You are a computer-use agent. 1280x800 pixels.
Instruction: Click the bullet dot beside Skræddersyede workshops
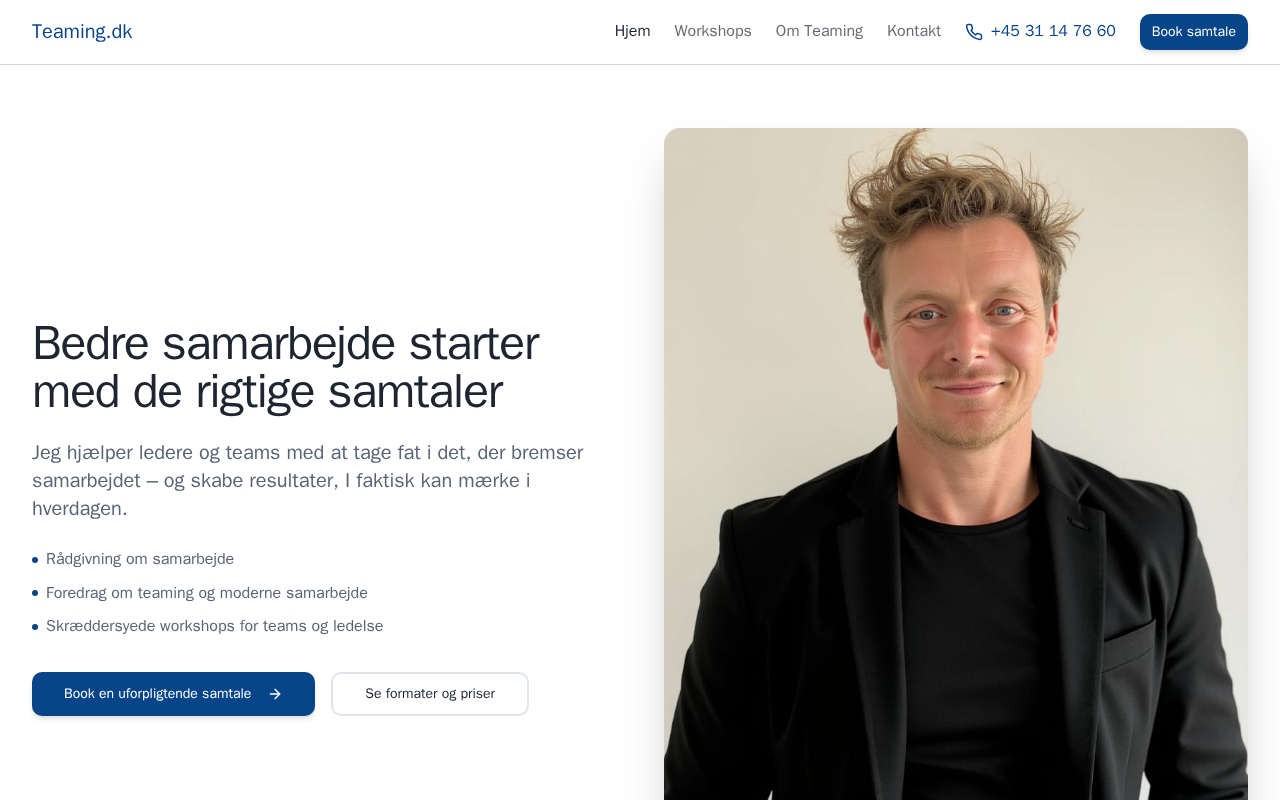pos(35,627)
